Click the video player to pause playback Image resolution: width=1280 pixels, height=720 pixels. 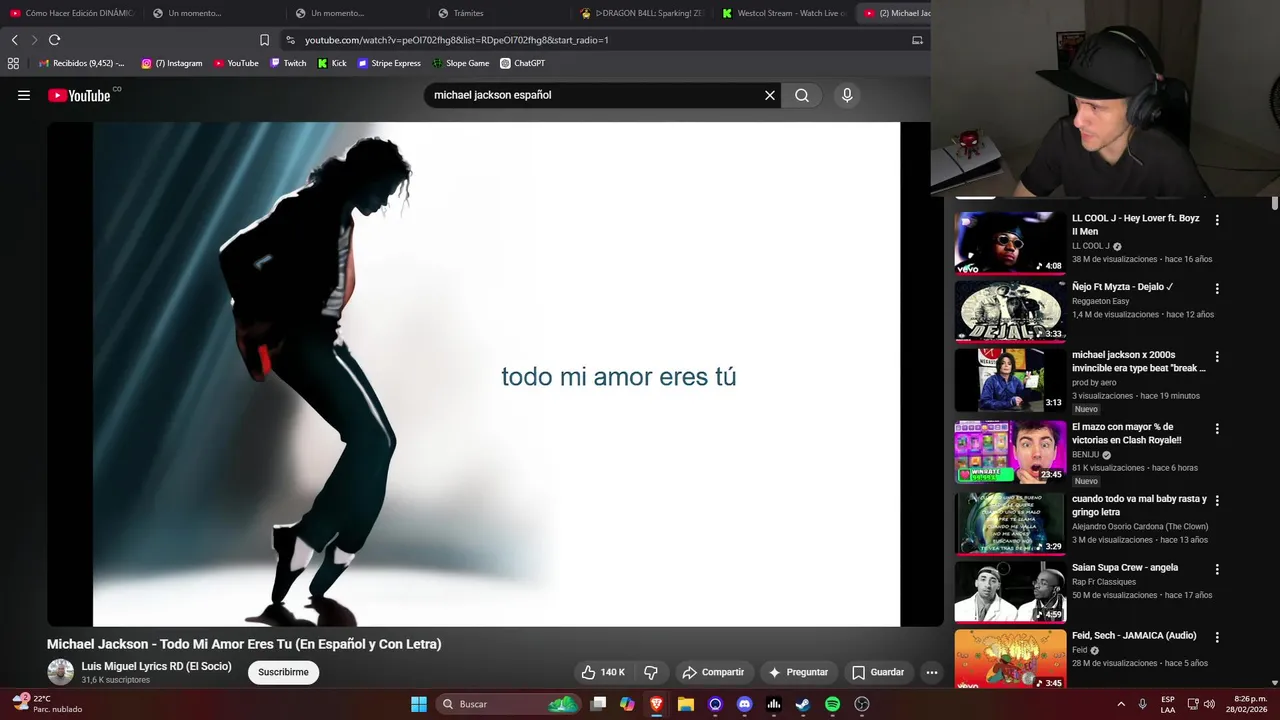pyautogui.click(x=496, y=374)
